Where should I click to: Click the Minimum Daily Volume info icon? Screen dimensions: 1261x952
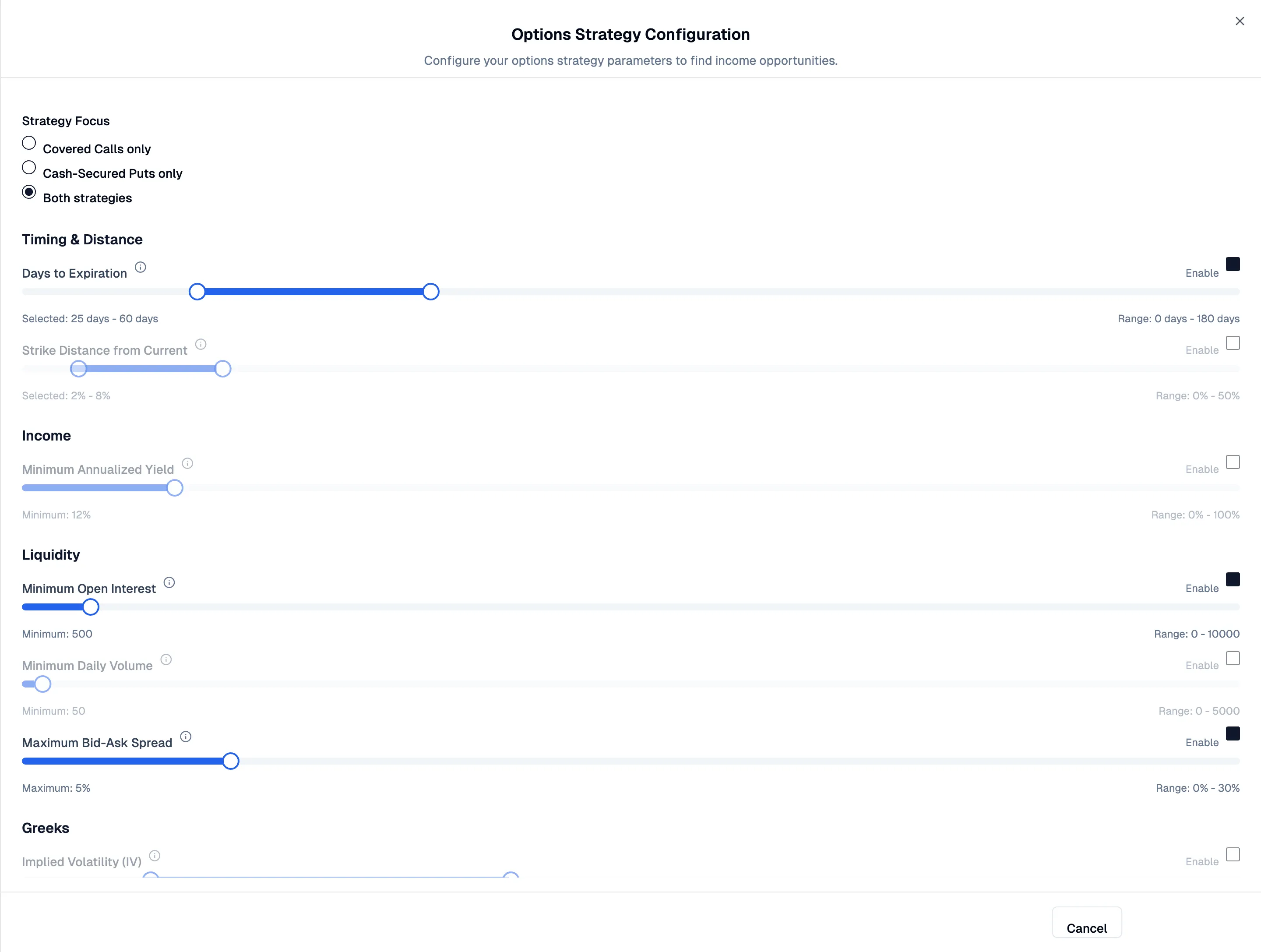point(166,659)
